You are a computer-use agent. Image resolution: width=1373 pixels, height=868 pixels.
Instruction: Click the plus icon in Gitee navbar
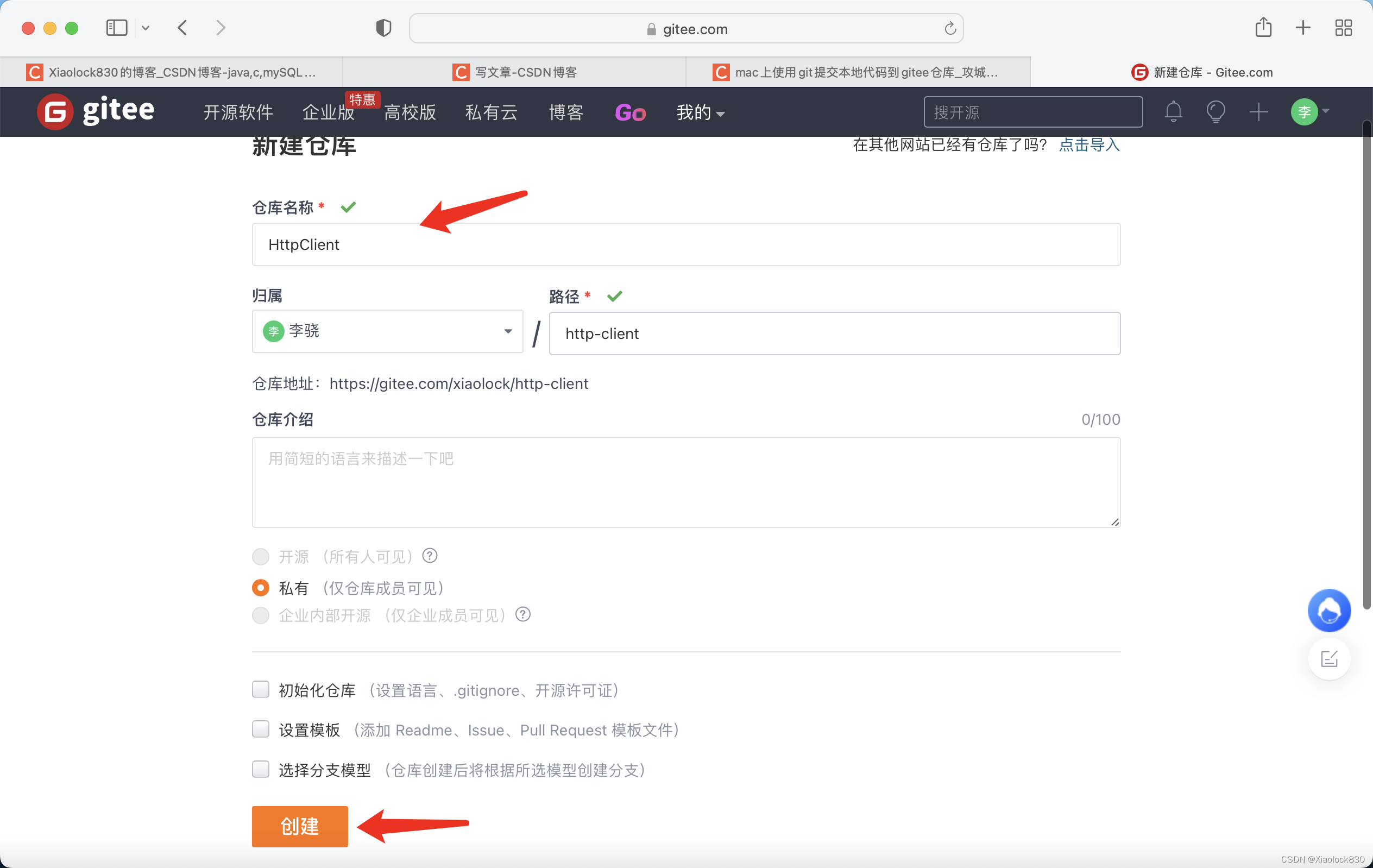click(x=1258, y=112)
